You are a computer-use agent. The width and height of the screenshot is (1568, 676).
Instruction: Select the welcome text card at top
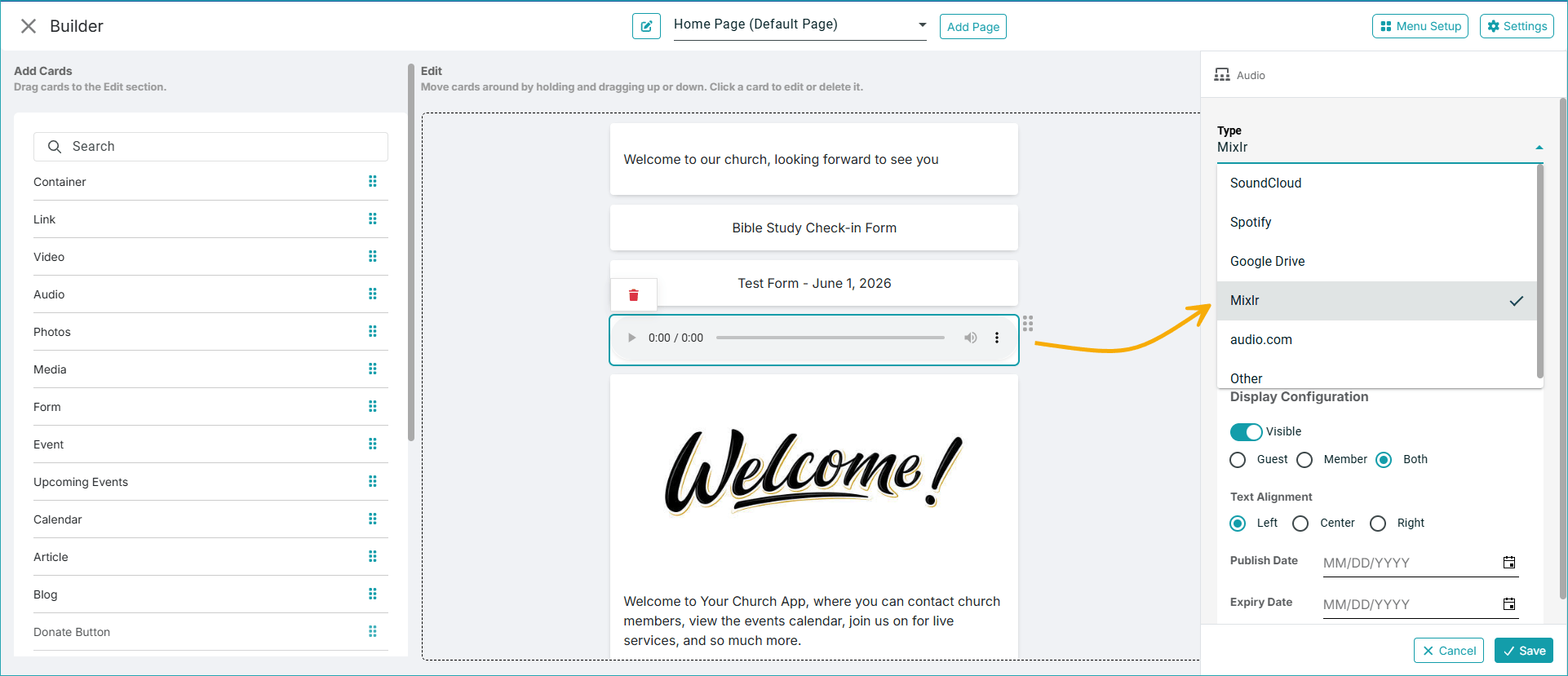(814, 159)
